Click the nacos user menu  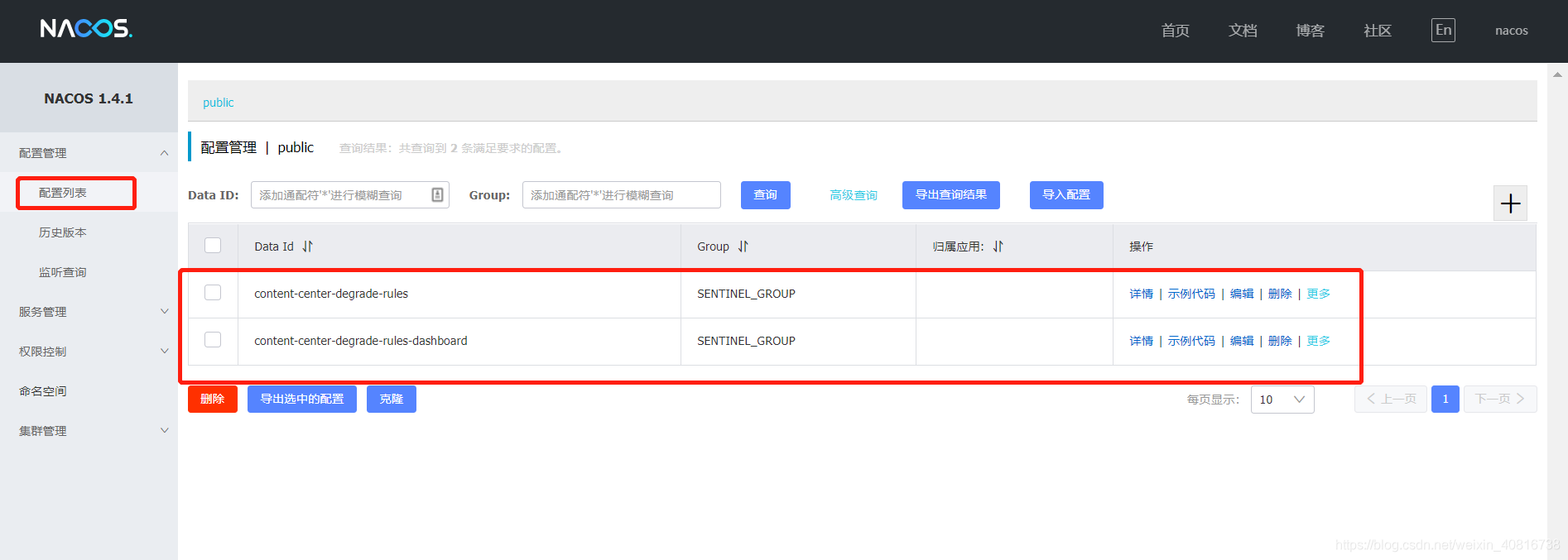pyautogui.click(x=1512, y=31)
